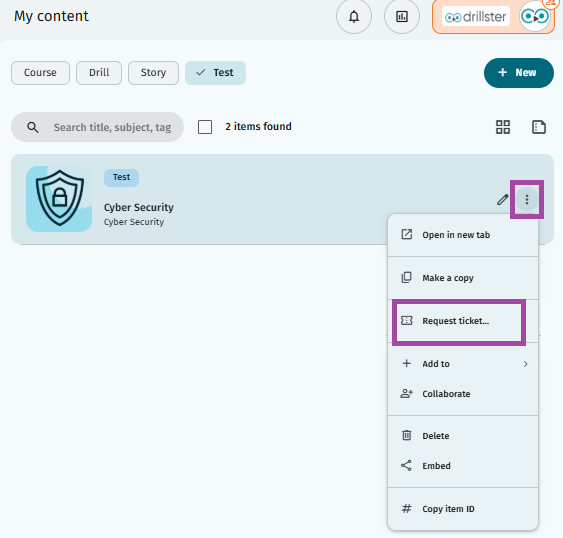563x538 pixels.
Task: Click the duplicate pages copy icon
Action: pos(406,277)
